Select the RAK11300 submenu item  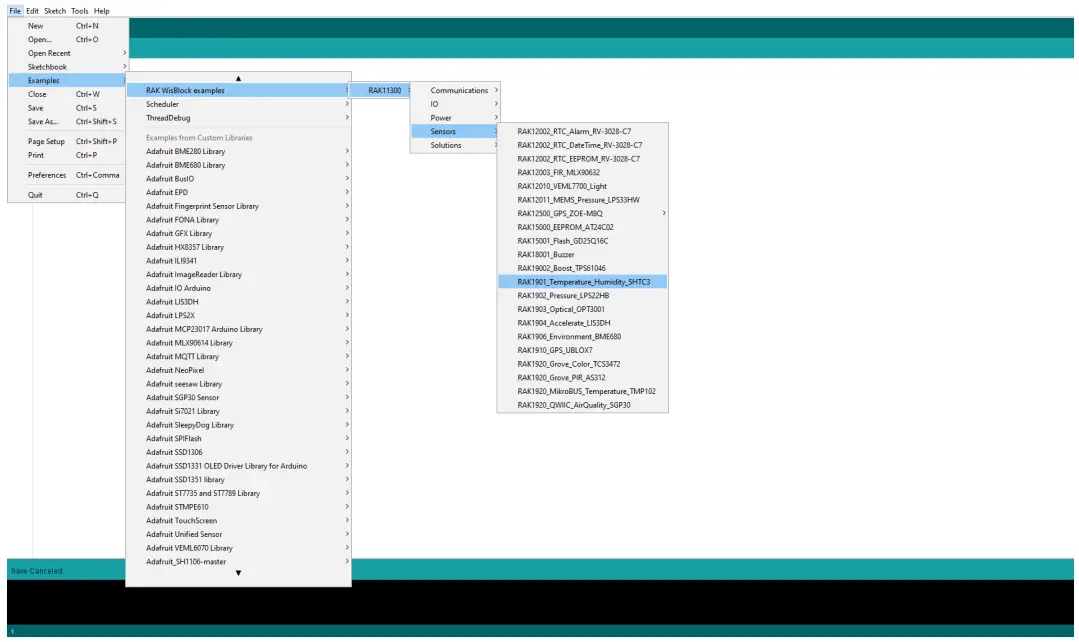(381, 90)
